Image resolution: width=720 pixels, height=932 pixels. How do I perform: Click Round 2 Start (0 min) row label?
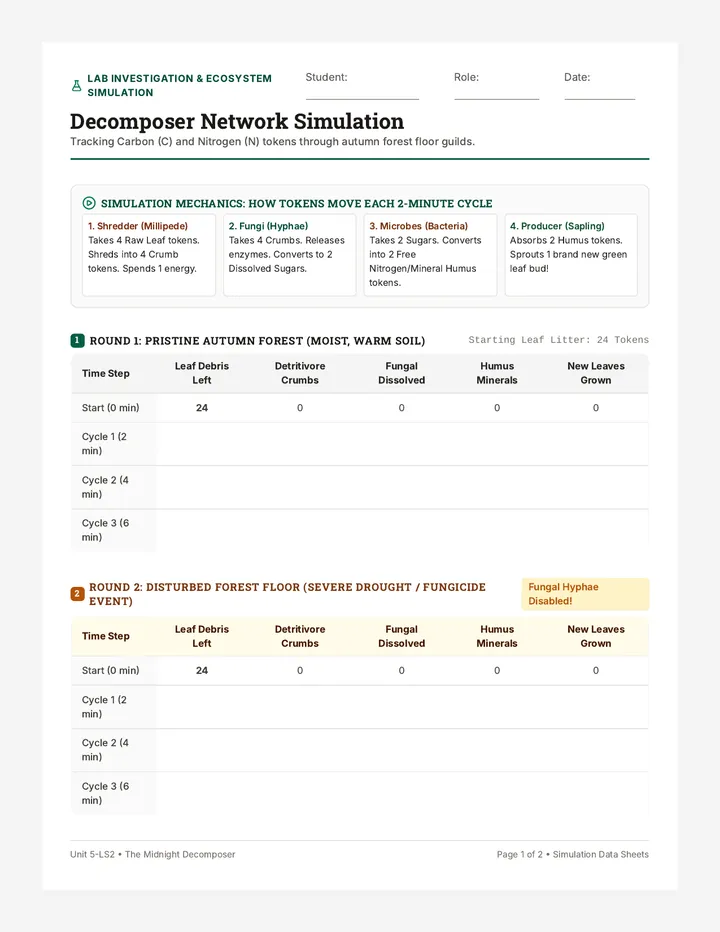[111, 670]
